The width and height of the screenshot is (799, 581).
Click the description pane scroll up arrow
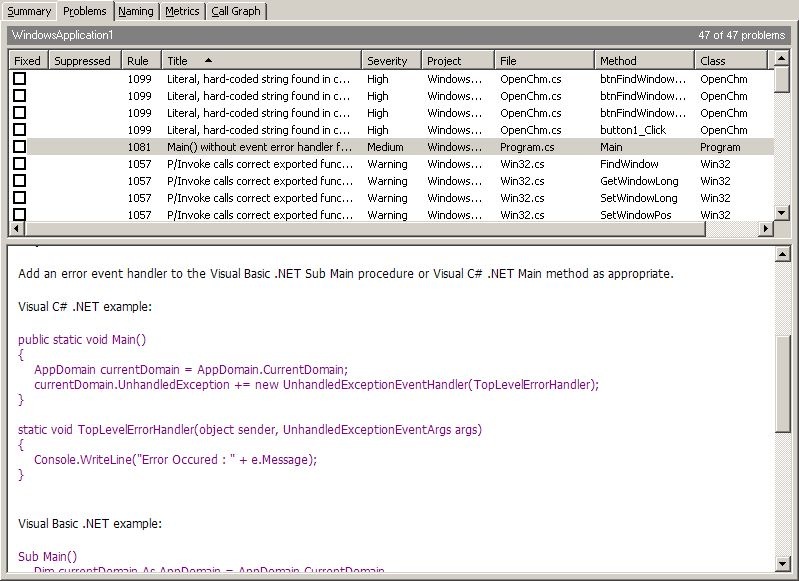click(783, 253)
